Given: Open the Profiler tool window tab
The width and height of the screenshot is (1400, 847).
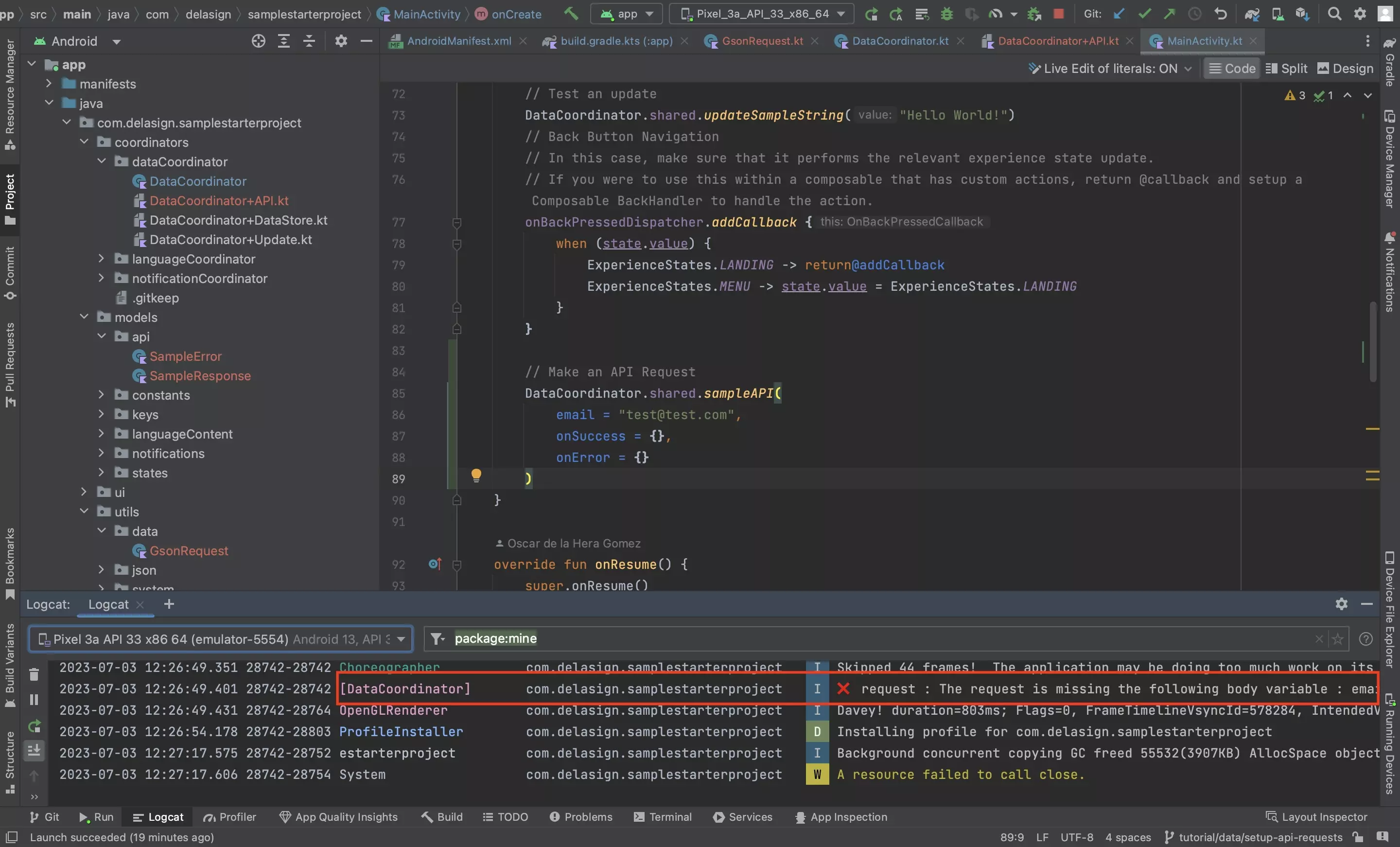Looking at the screenshot, I should [230, 817].
